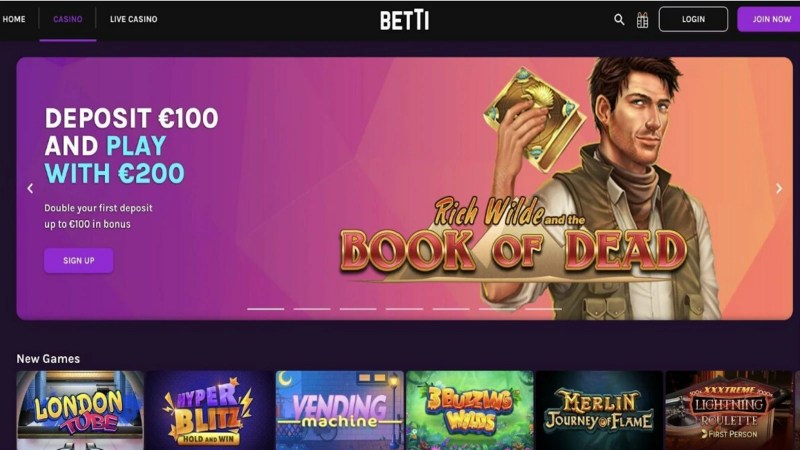Viewport: 800px width, 450px height.
Task: Open Merlin Journey of Flame game
Action: click(599, 410)
